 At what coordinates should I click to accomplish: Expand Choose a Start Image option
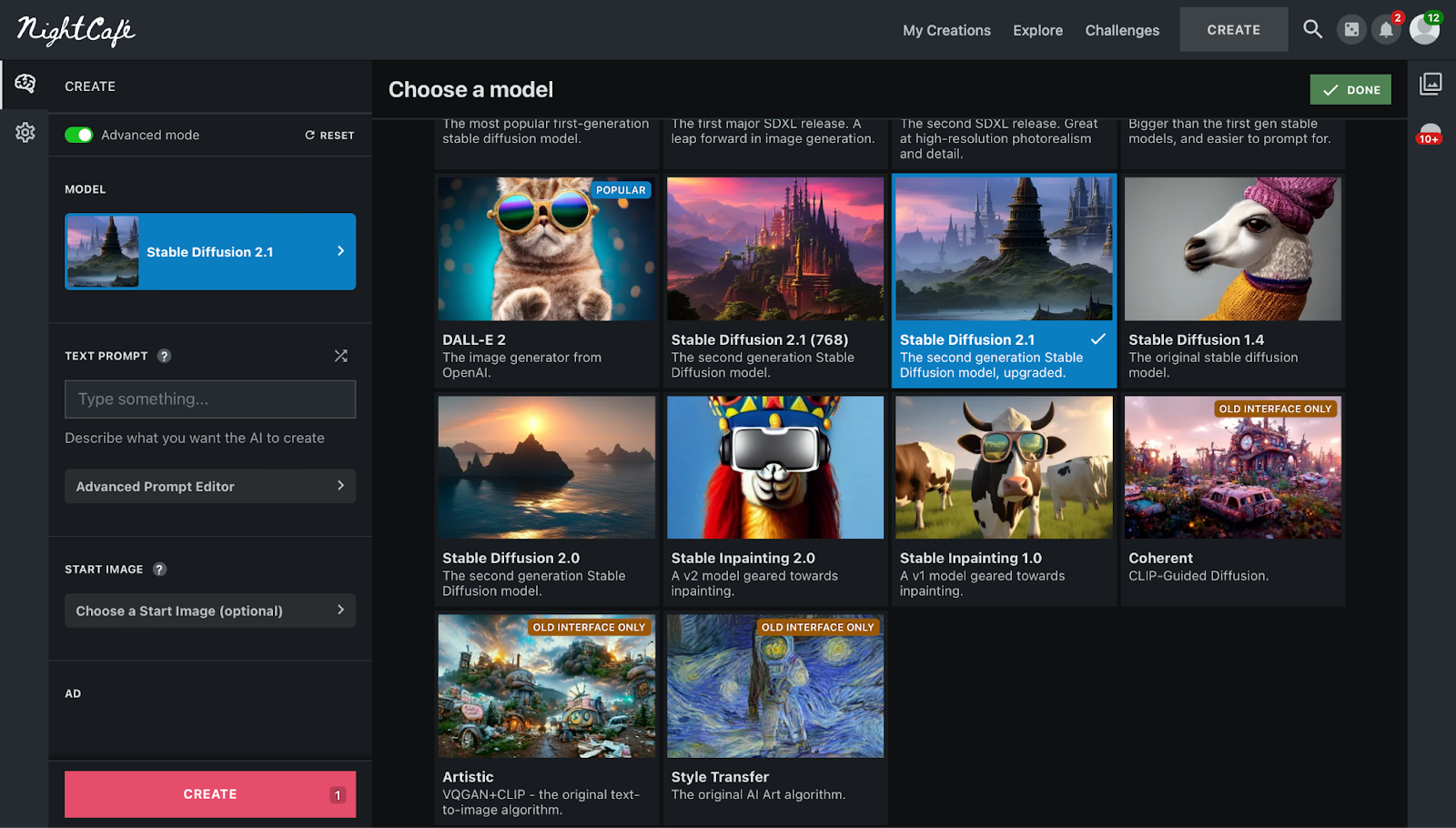(210, 611)
